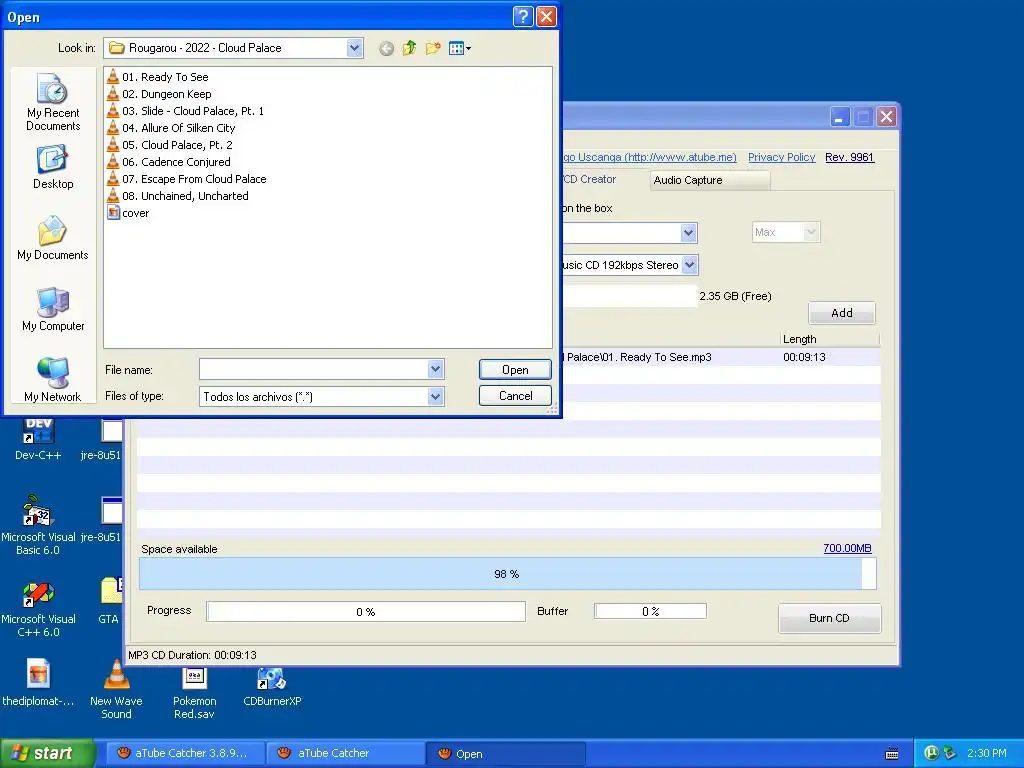Select Pokemon Red.sav desktop file
Viewport: 1024px width, 768px height.
coord(194,692)
